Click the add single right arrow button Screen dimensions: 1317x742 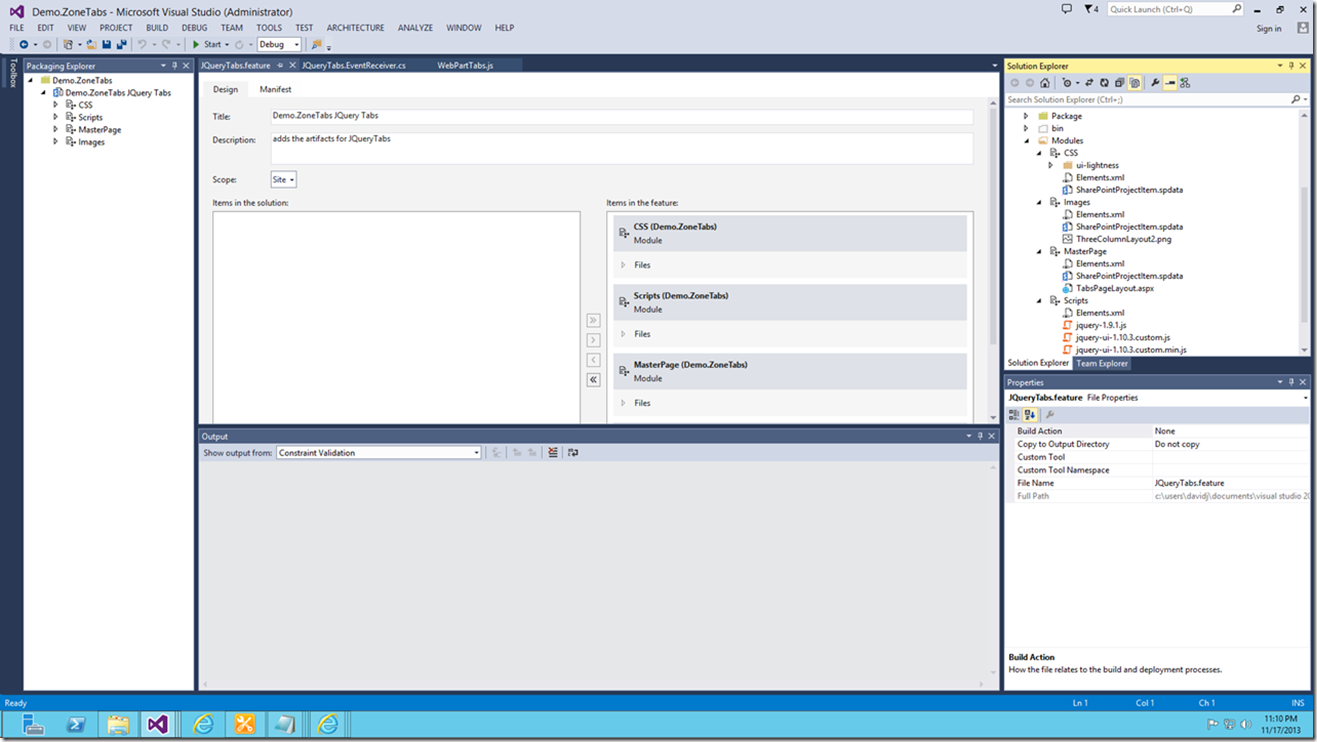coord(593,340)
